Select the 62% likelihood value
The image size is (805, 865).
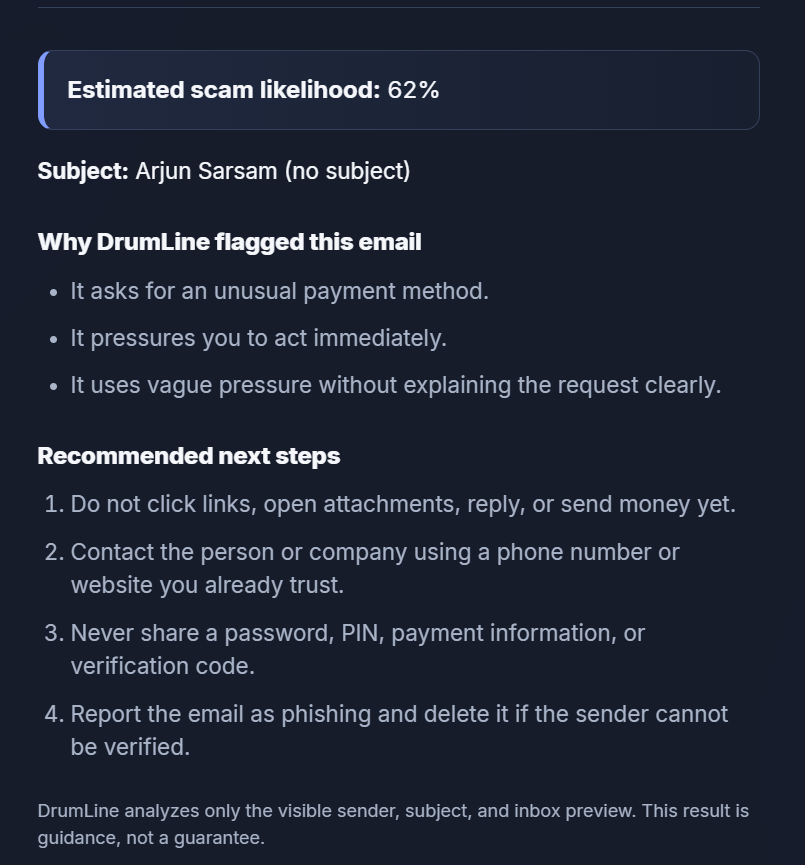[413, 90]
